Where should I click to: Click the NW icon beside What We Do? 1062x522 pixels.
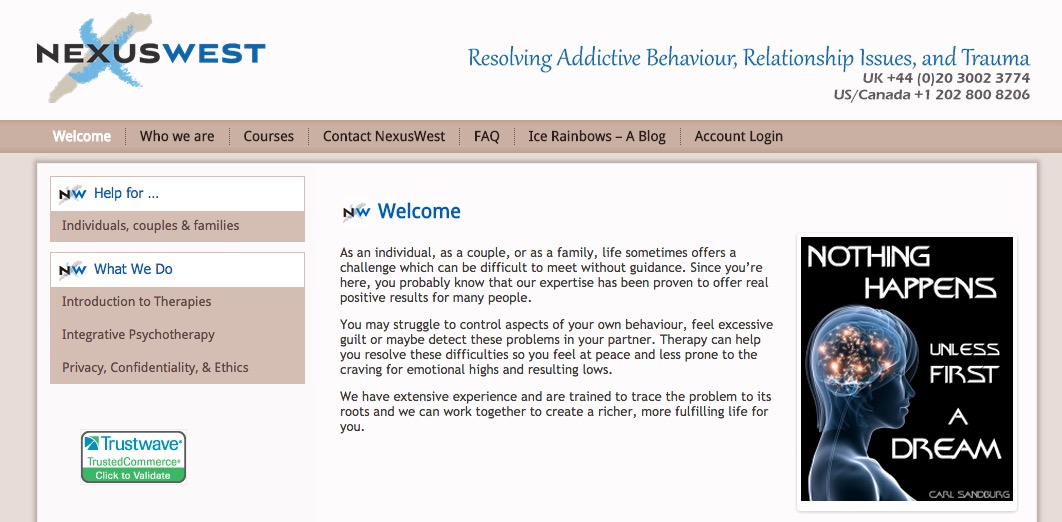(72, 270)
